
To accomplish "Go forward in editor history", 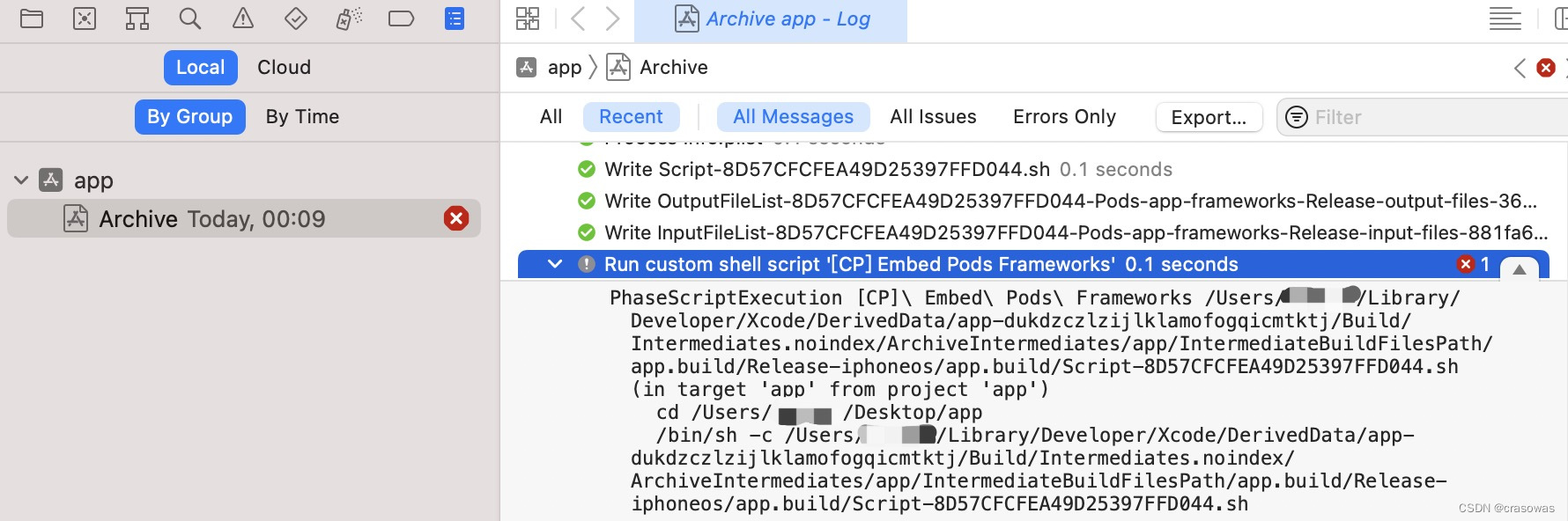I will (x=613, y=18).
